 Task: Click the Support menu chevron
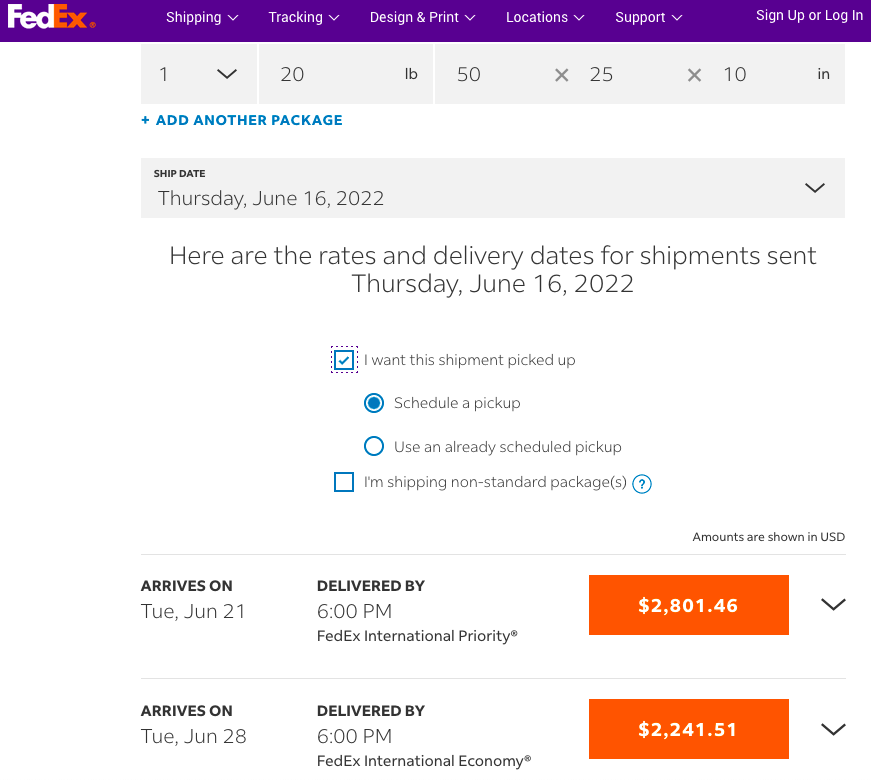coord(677,18)
